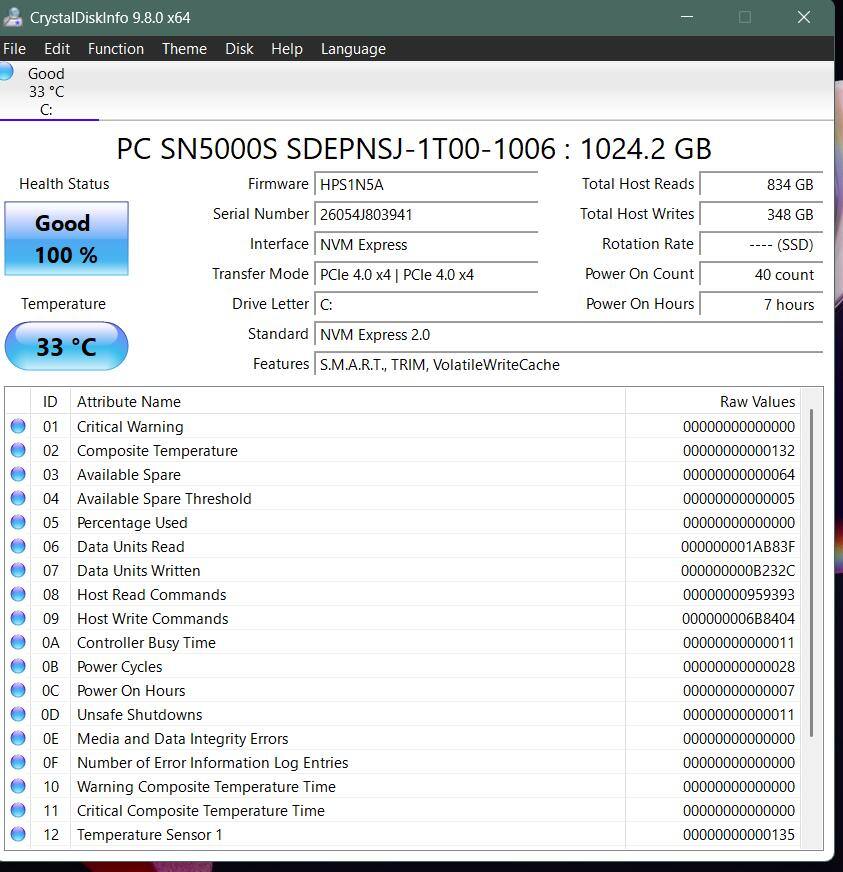843x872 pixels.
Task: Click raw value 000000000B232C
Action: pos(738,571)
